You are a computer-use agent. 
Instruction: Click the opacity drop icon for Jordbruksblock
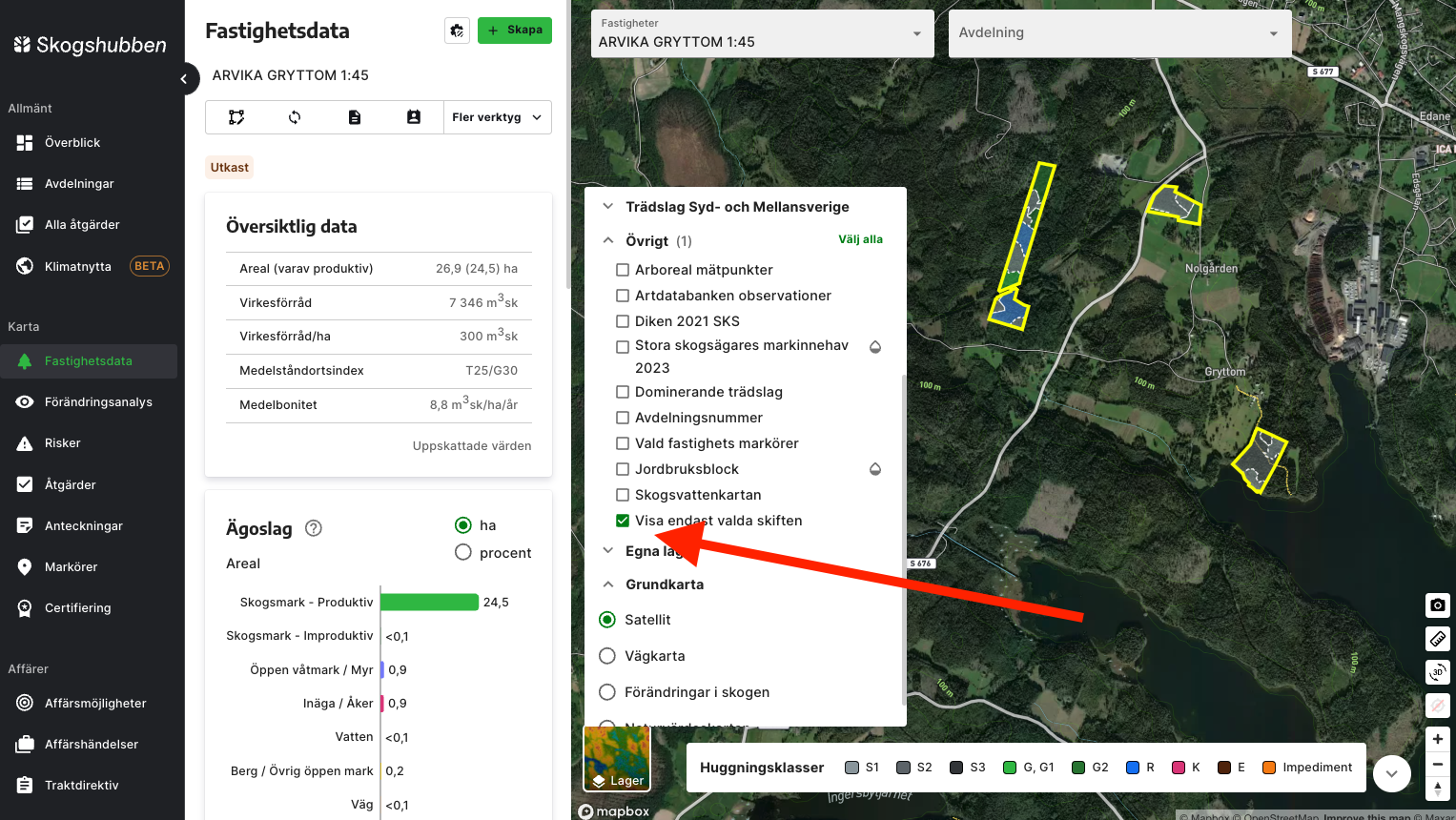875,469
